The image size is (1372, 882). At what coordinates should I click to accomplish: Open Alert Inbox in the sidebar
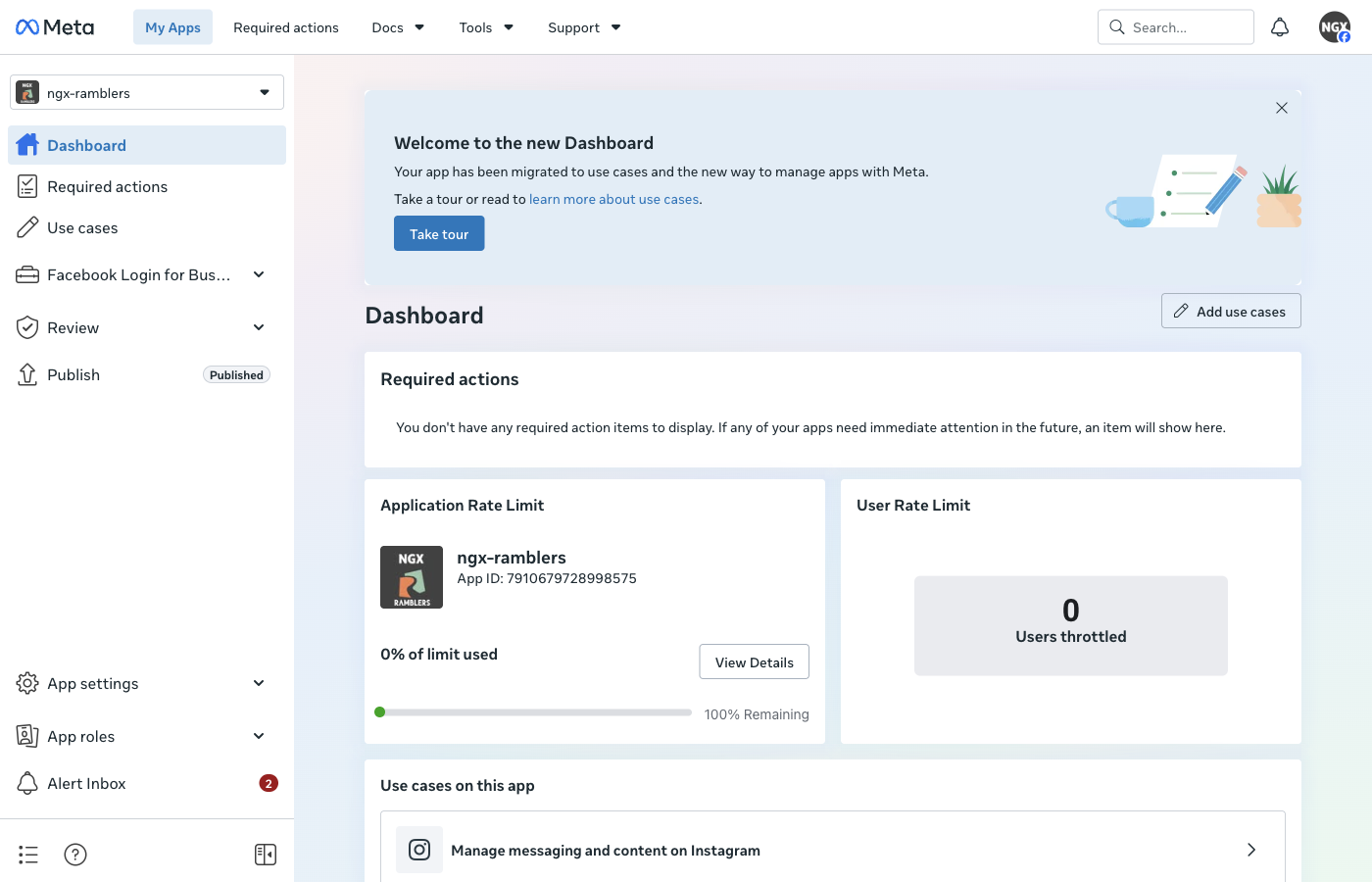click(147, 783)
